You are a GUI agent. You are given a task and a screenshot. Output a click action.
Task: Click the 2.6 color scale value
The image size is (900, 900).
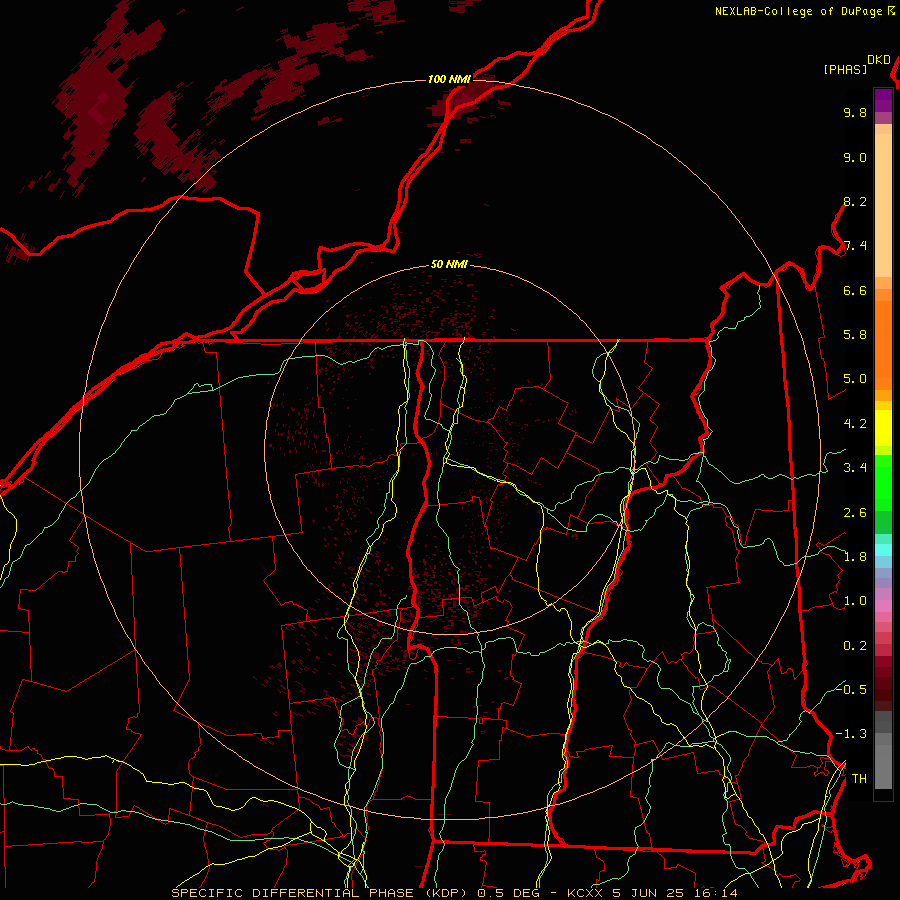(x=855, y=513)
